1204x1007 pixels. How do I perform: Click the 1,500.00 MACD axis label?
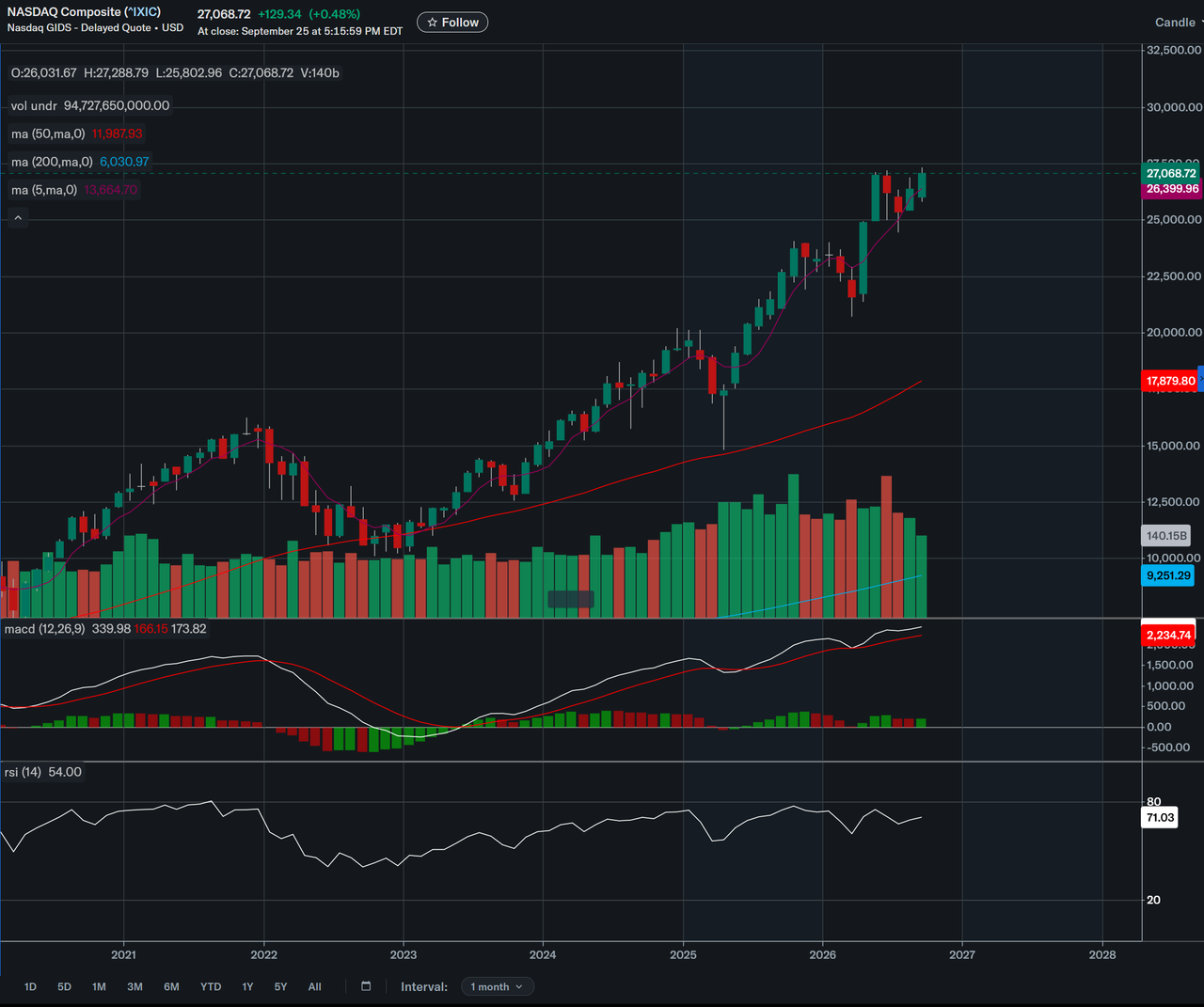tap(1169, 665)
